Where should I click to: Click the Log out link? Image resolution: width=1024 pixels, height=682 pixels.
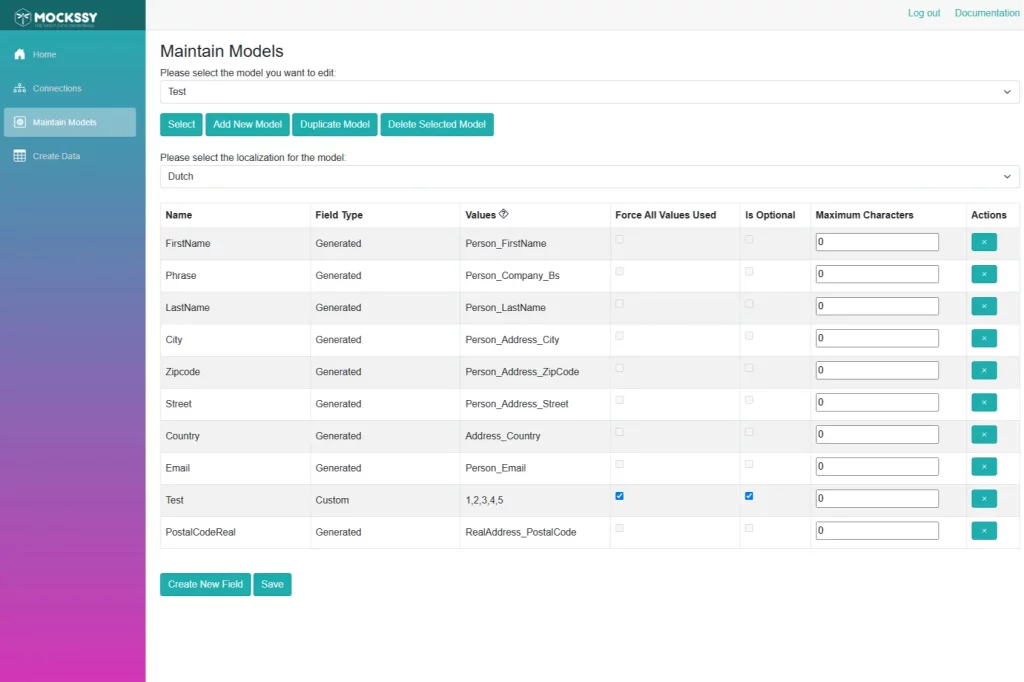pyautogui.click(x=924, y=13)
